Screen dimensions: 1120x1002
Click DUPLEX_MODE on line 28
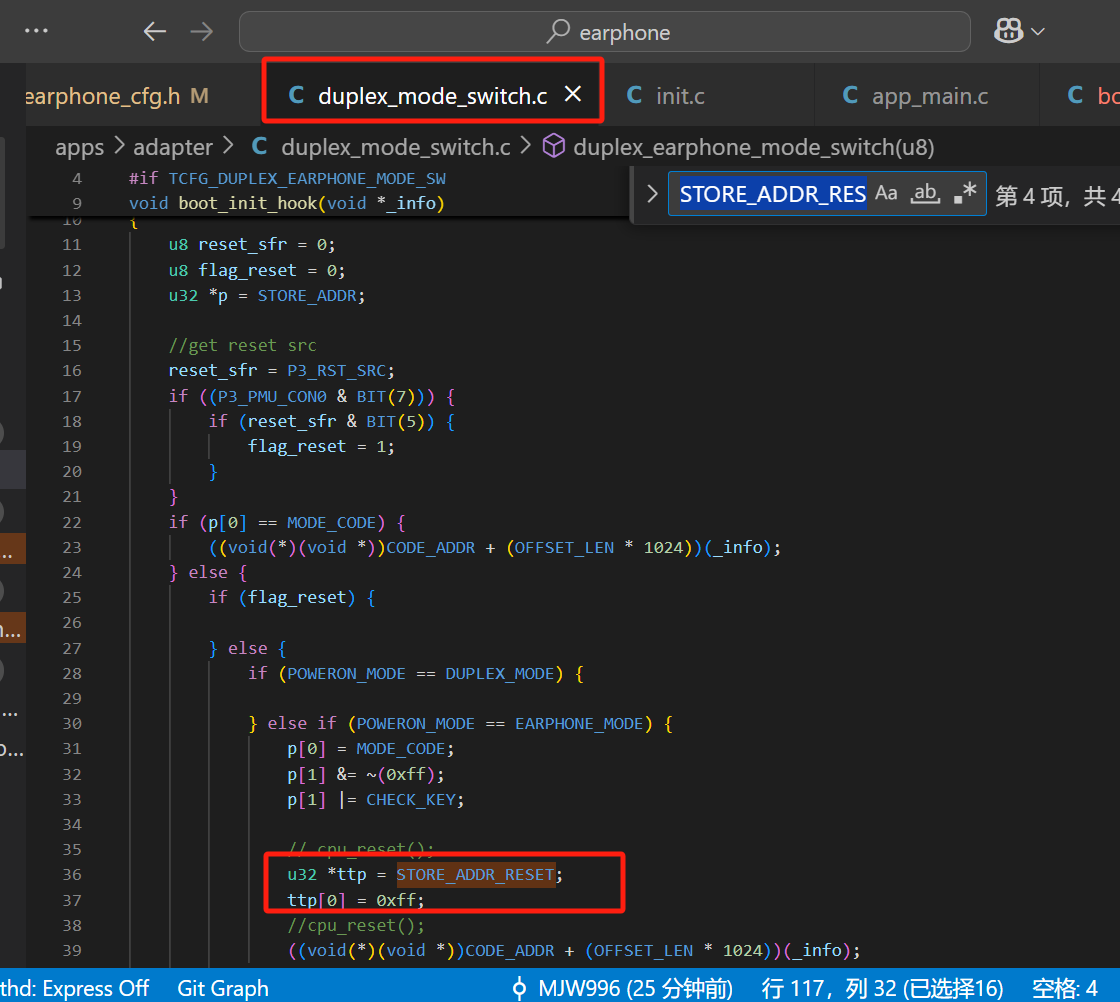pyautogui.click(x=500, y=673)
